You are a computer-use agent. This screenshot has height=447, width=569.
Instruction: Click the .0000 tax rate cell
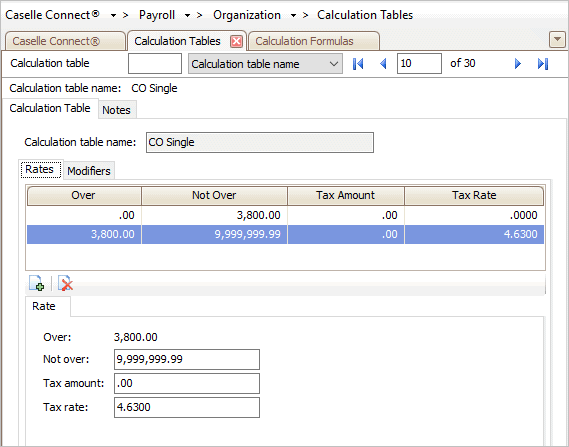click(x=474, y=216)
